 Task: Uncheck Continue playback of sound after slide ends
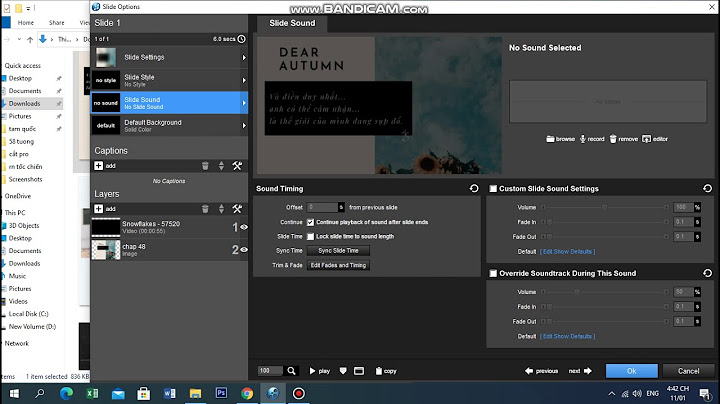pos(310,222)
